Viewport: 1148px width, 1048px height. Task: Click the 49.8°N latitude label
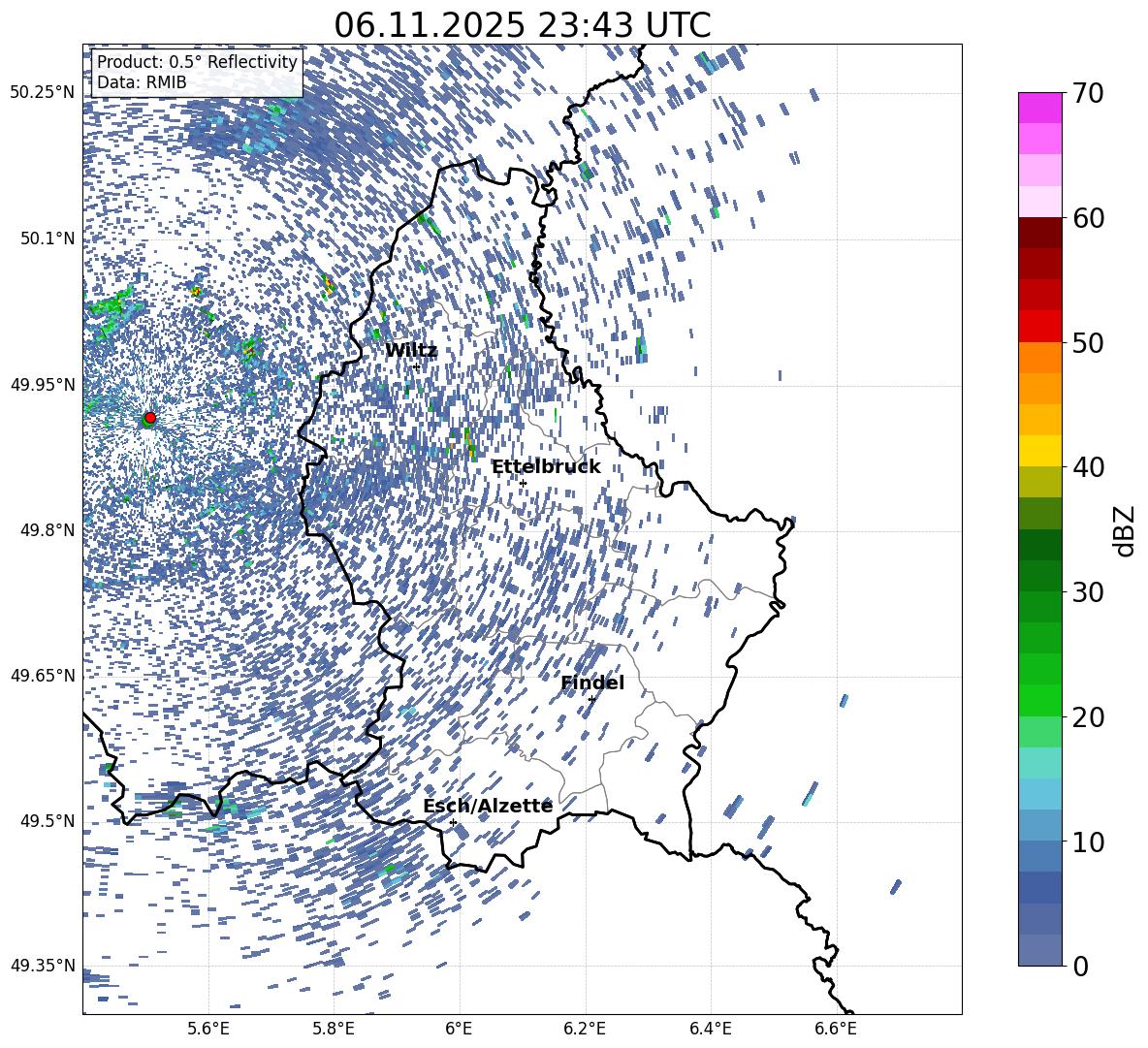pos(48,530)
